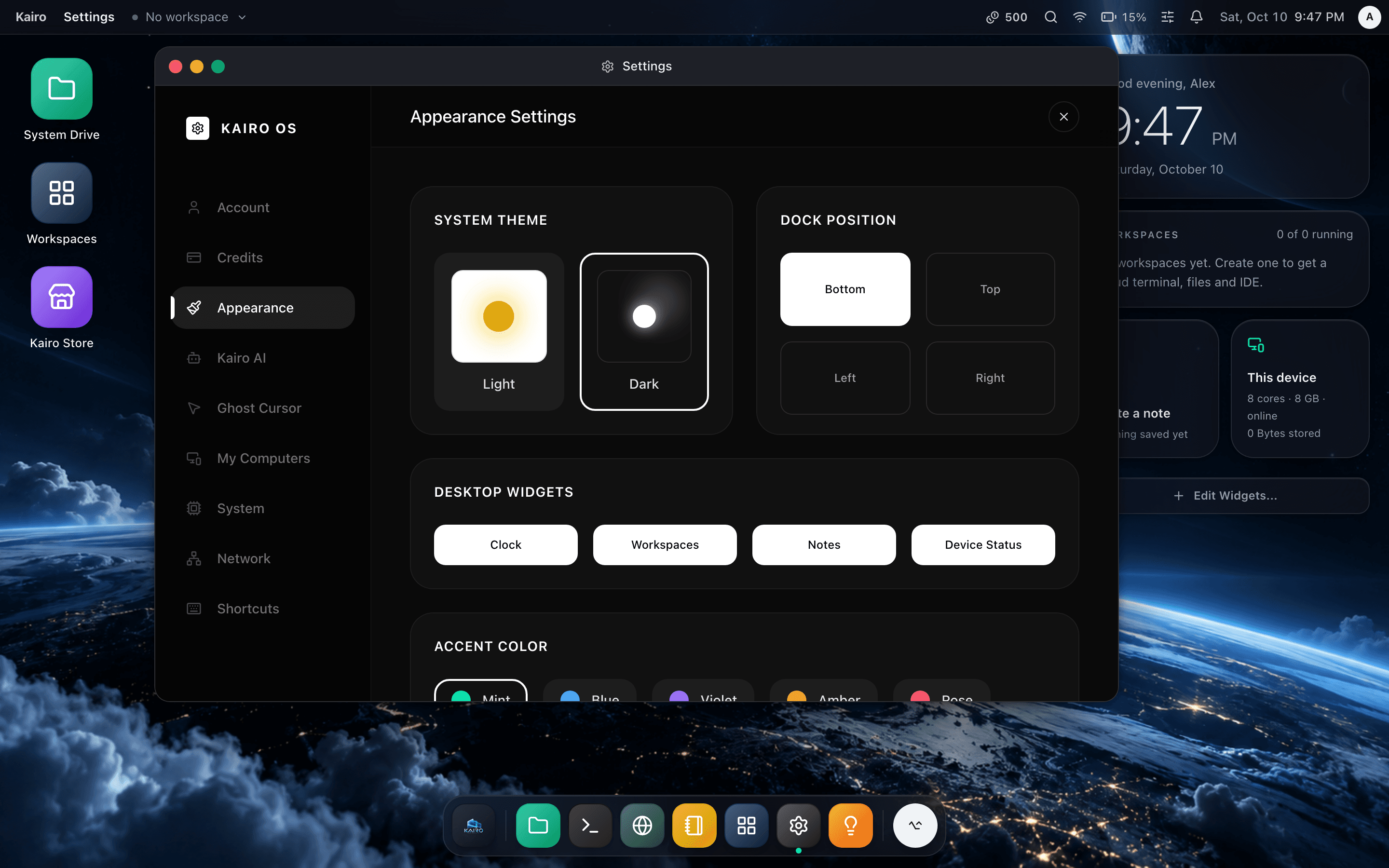This screenshot has height=868, width=1389.
Task: Open Workspaces grid icon in dock
Action: pos(746,826)
